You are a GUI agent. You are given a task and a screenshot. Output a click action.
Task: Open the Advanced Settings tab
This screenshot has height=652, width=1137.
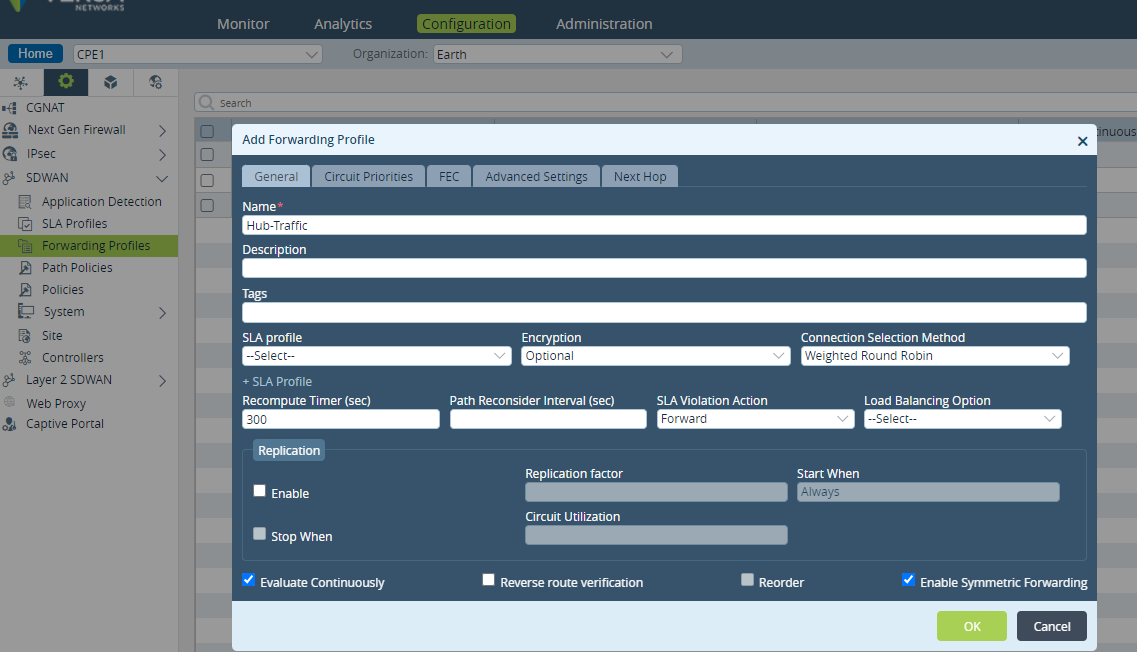coord(537,176)
